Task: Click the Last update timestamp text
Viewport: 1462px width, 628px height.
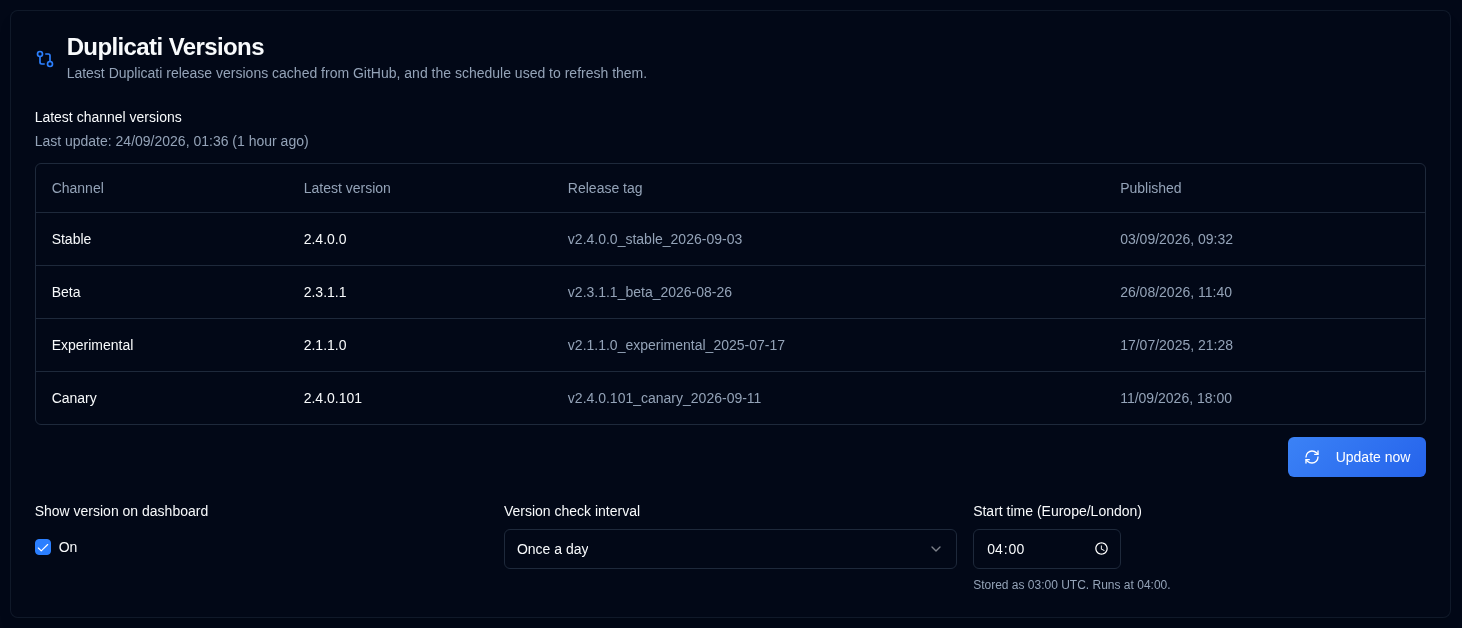Action: click(x=172, y=141)
